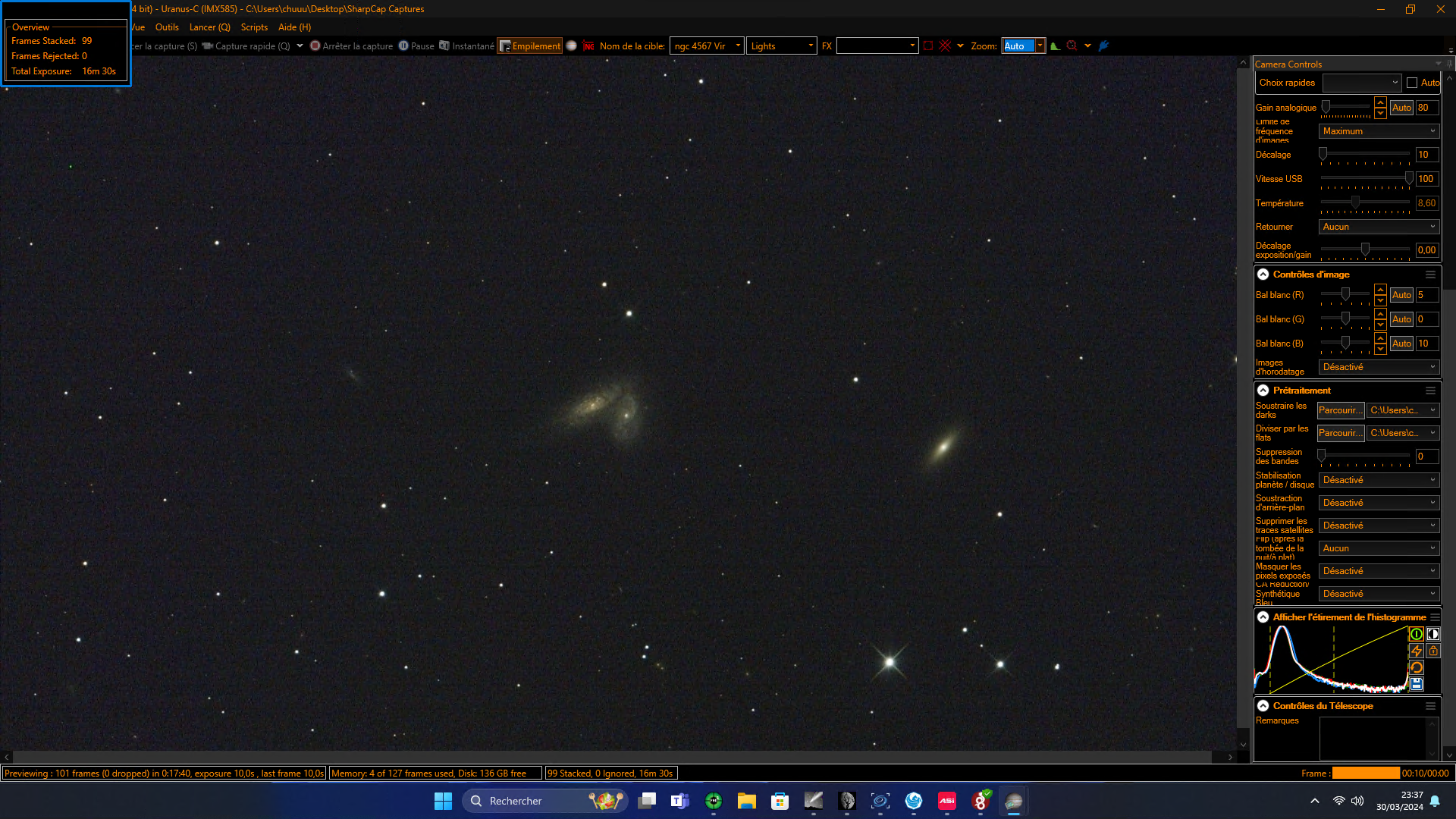1456x819 pixels.
Task: Open the Aide (H) menu
Action: pos(294,27)
